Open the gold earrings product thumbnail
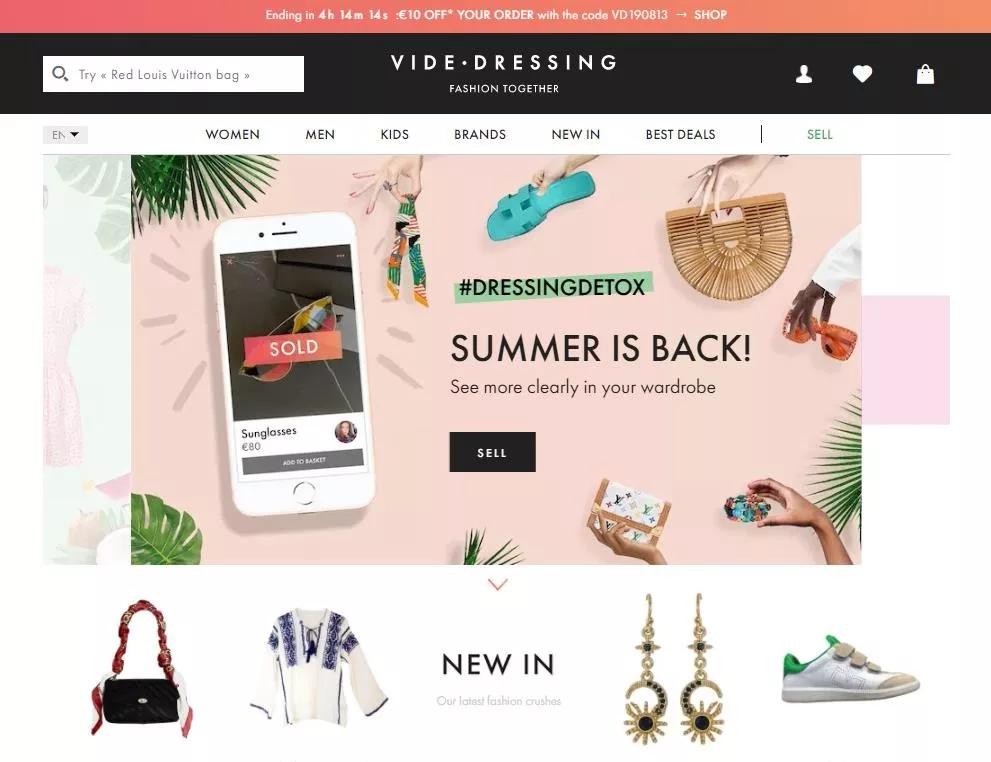The image size is (991, 762). (674, 668)
